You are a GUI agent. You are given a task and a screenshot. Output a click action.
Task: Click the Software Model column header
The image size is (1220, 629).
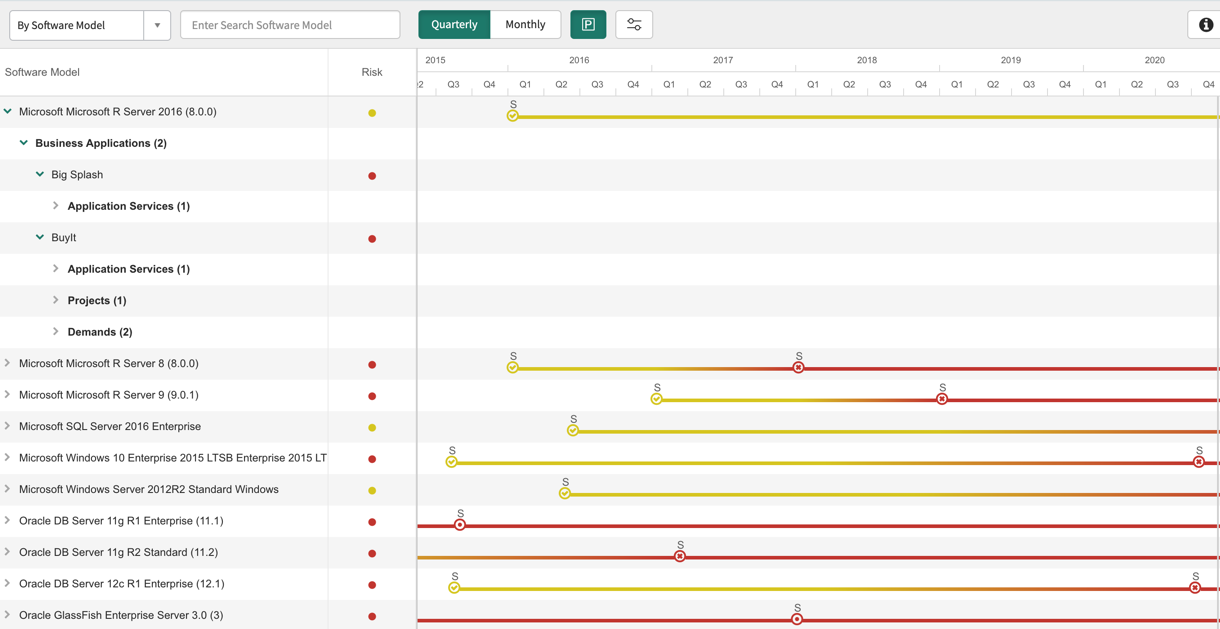42,72
